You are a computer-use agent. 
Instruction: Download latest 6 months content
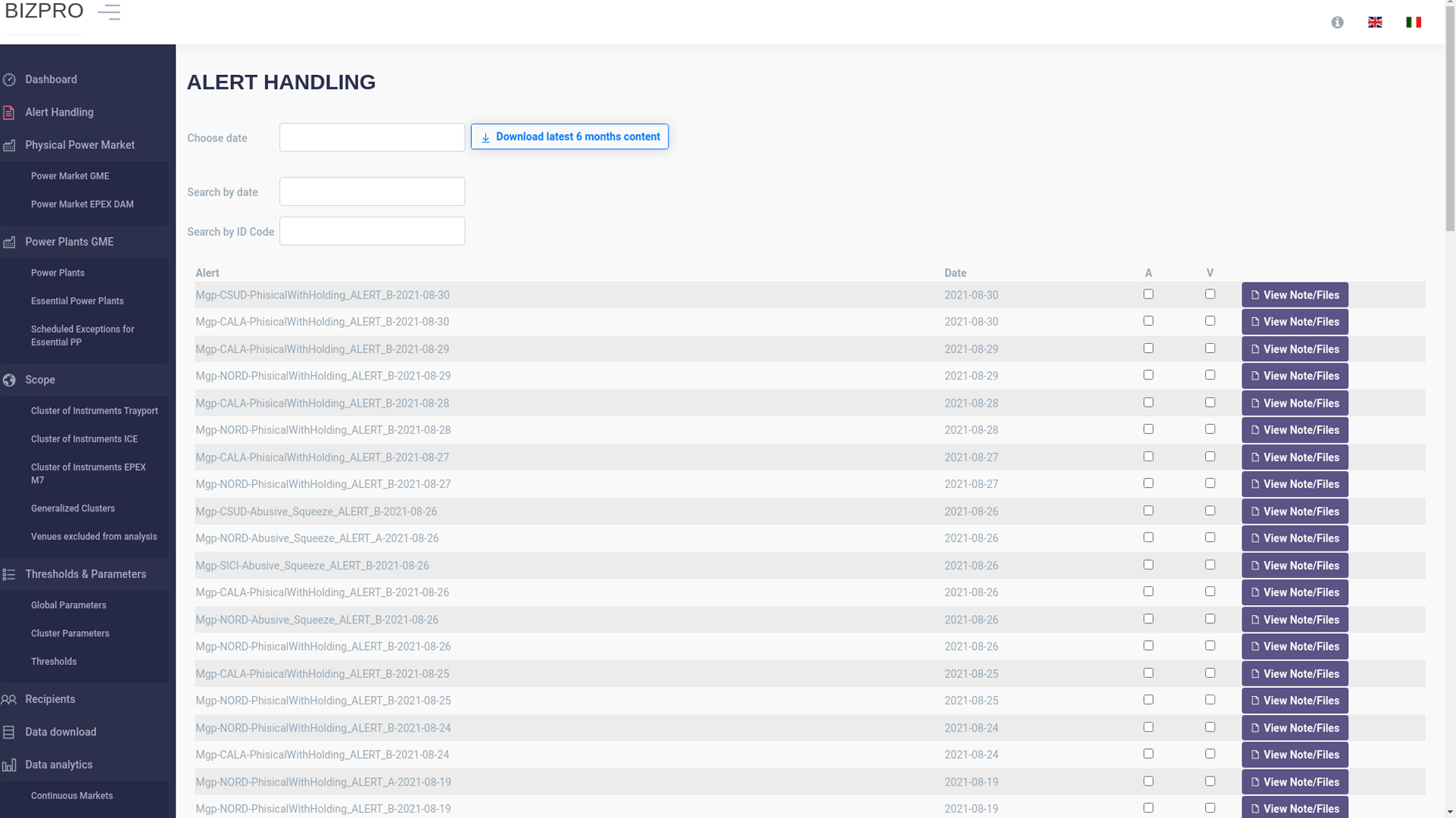(569, 137)
